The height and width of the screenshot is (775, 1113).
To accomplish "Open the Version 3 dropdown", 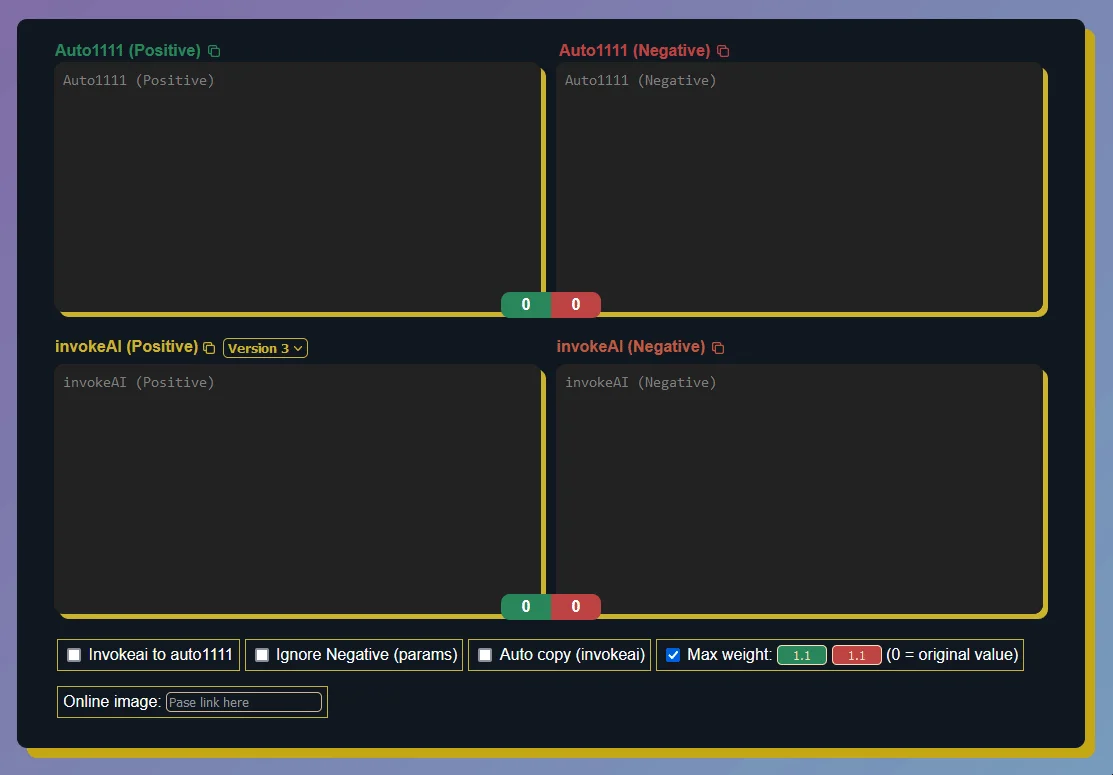I will 265,348.
